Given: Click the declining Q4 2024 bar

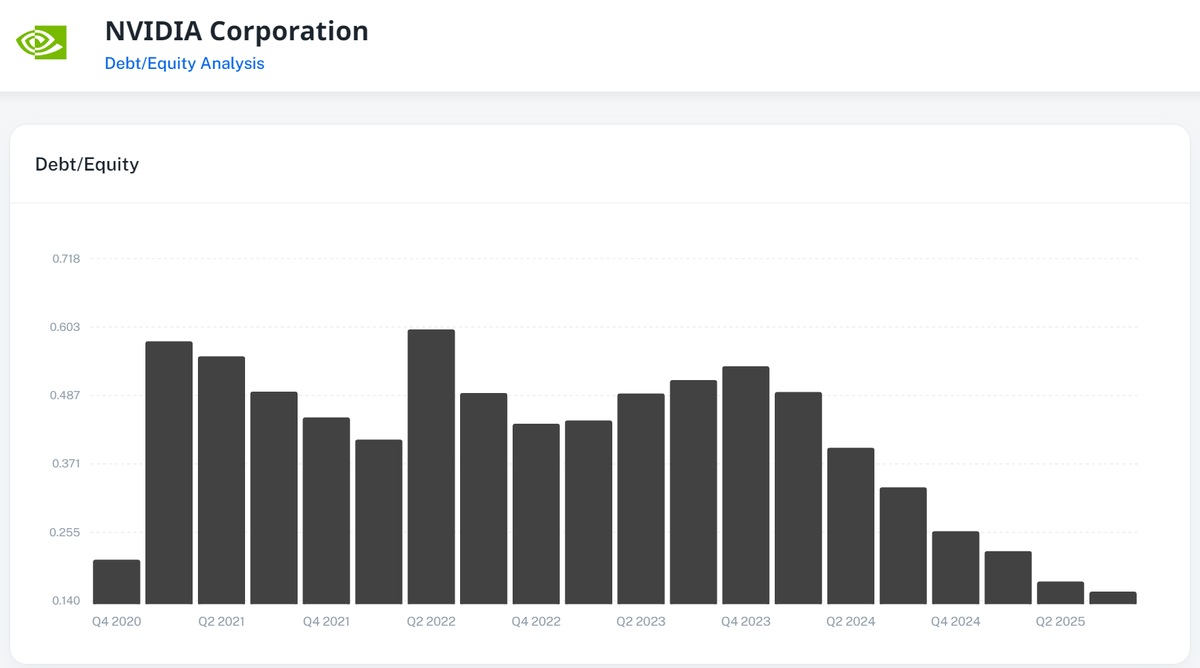Looking at the screenshot, I should [x=954, y=565].
